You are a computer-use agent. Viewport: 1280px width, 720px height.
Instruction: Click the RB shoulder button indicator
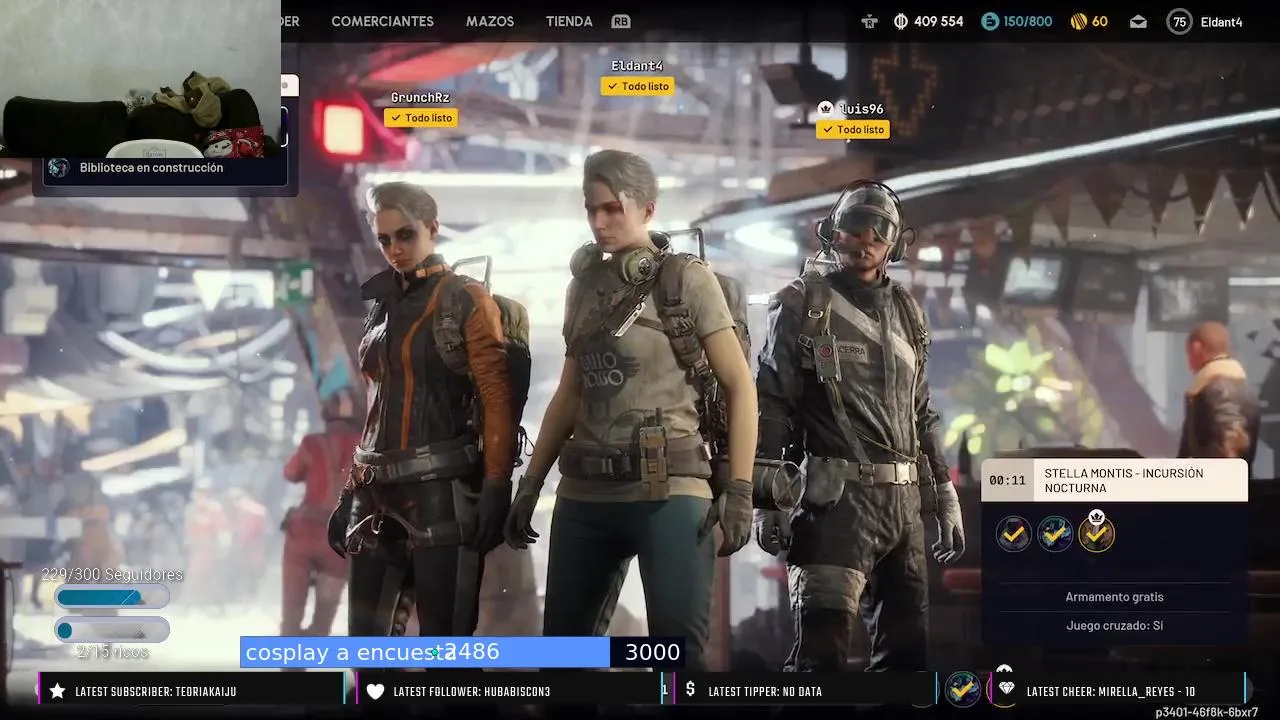621,21
